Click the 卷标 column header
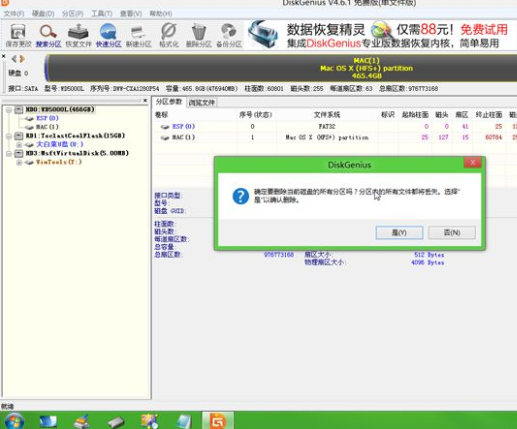This screenshot has width=517, height=429. 161,115
